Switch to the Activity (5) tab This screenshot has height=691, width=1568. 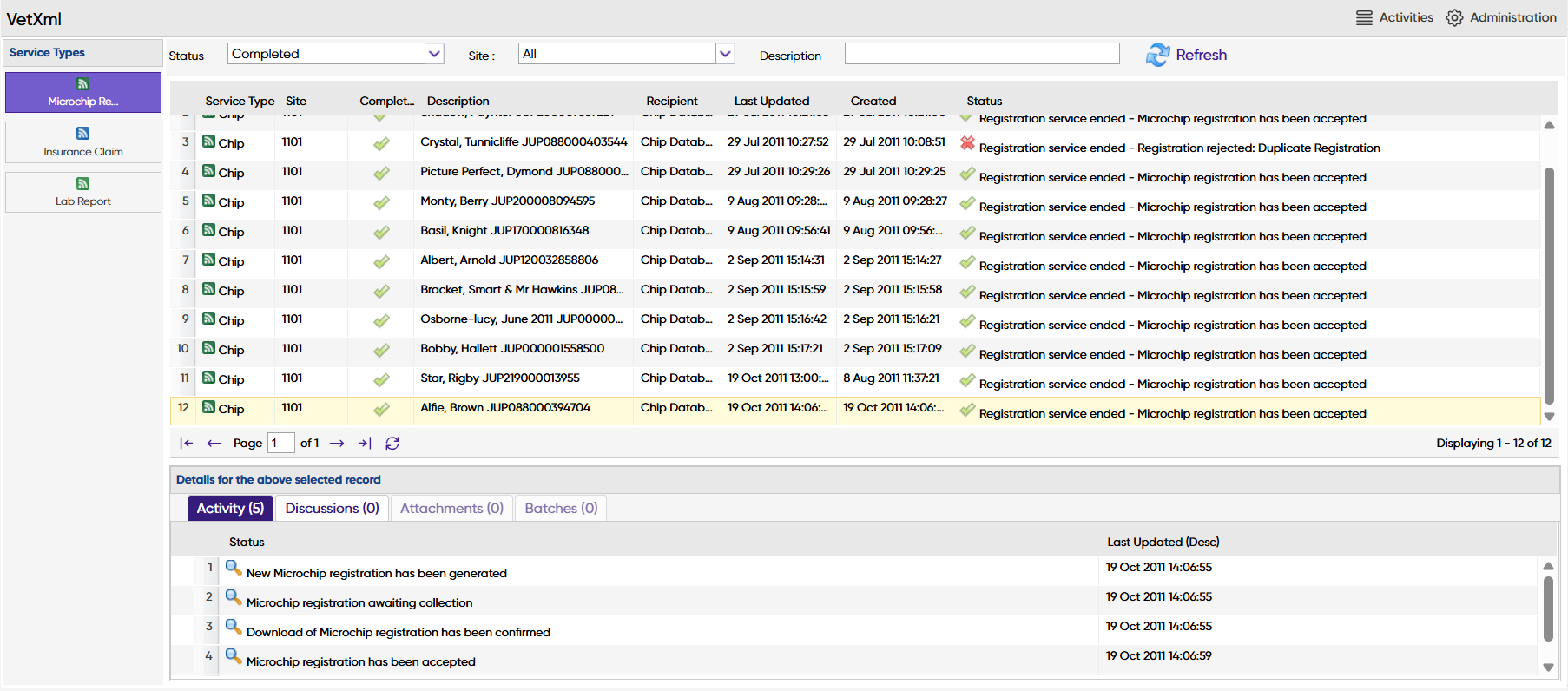(x=231, y=509)
